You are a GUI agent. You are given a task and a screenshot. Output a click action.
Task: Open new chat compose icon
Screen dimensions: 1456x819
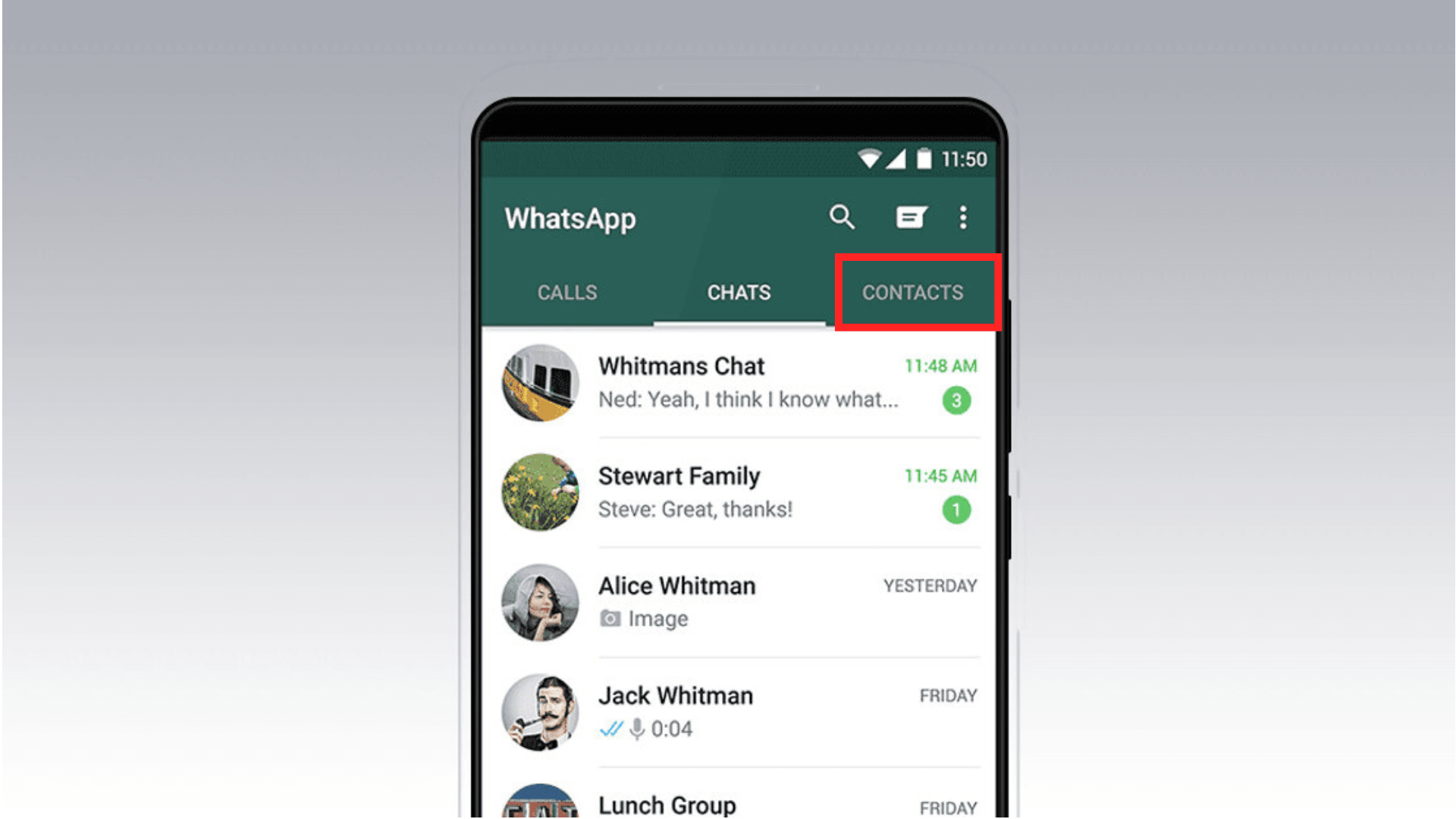[x=912, y=216]
